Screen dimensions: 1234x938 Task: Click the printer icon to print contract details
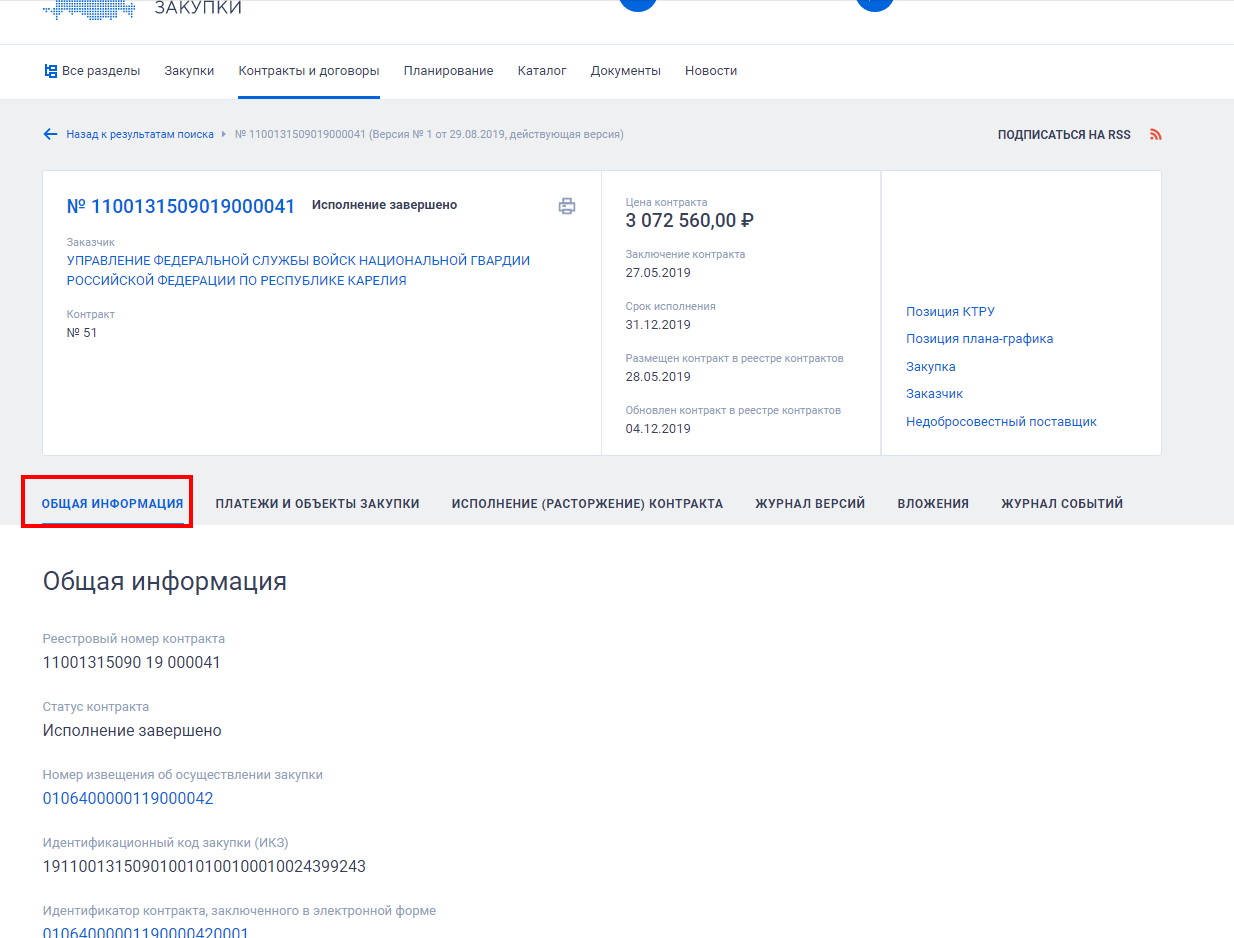coord(567,204)
